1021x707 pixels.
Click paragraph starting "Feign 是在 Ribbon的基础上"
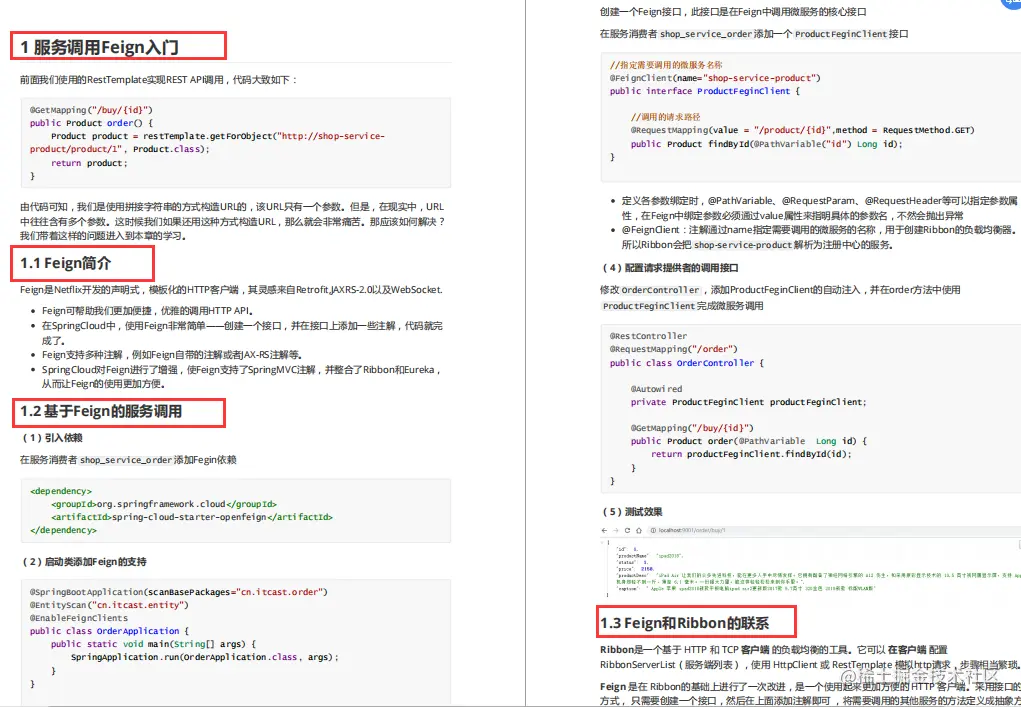pyautogui.click(x=810, y=694)
